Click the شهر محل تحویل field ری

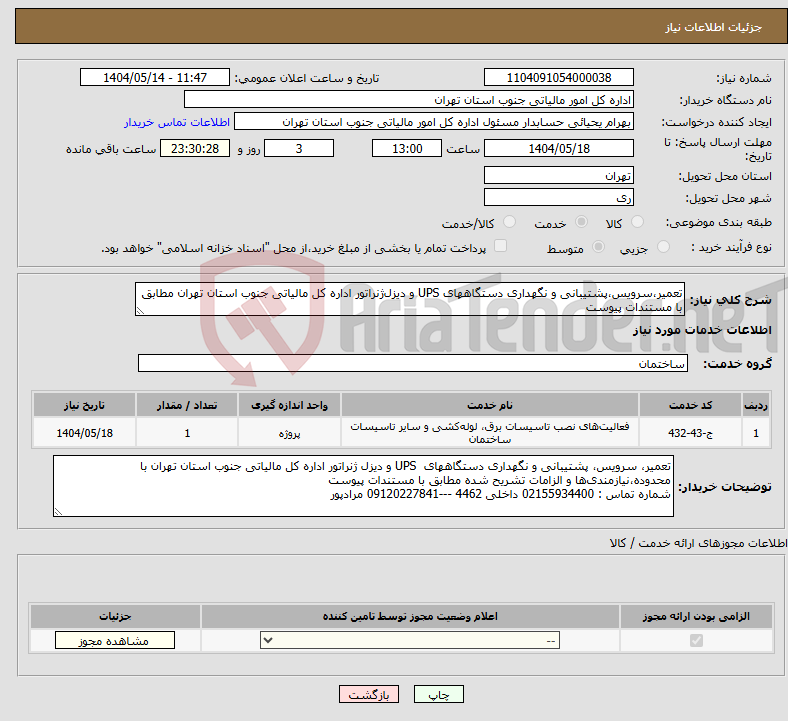coord(558,197)
